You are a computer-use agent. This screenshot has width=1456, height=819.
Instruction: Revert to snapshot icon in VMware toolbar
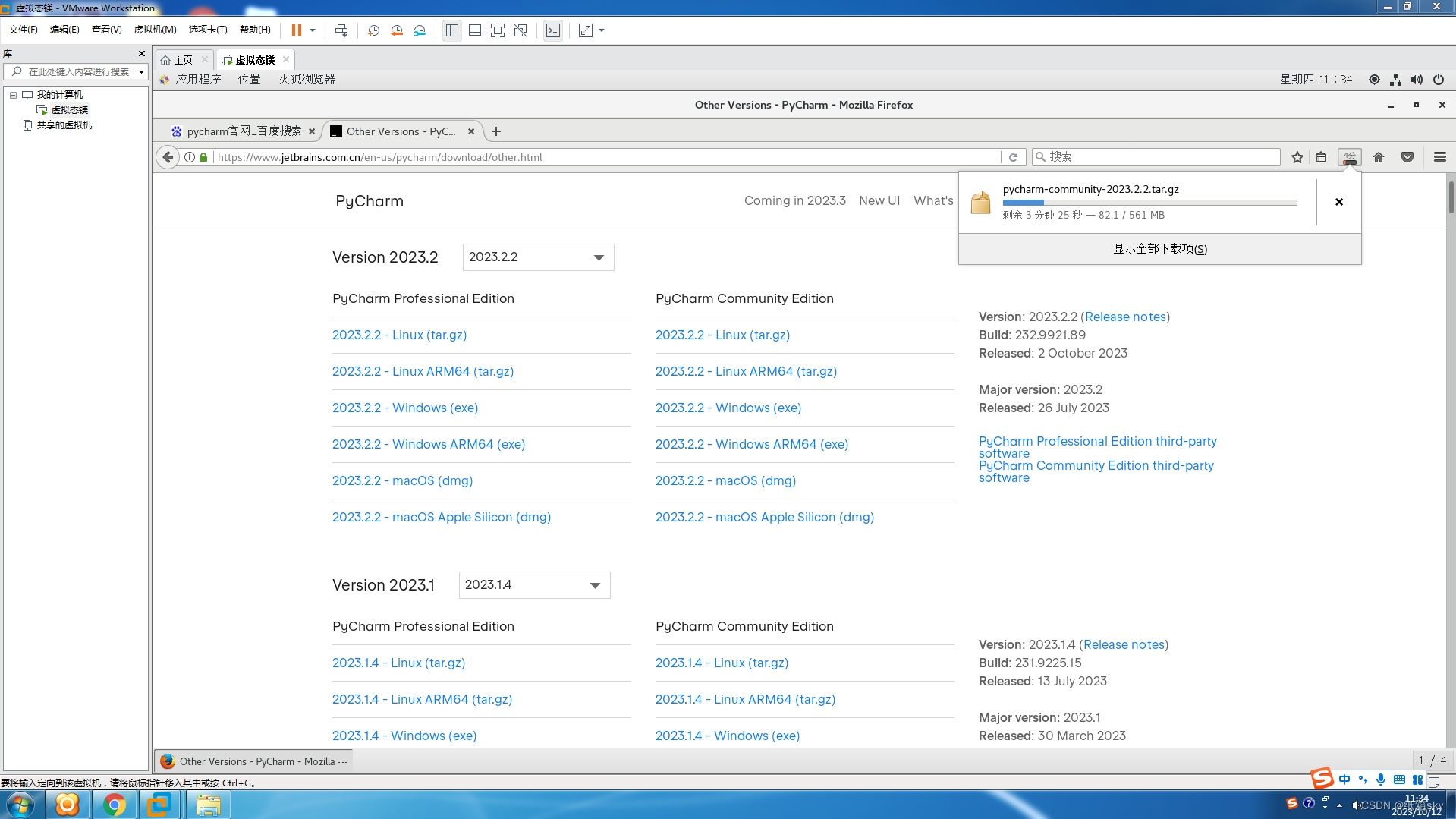(x=397, y=30)
